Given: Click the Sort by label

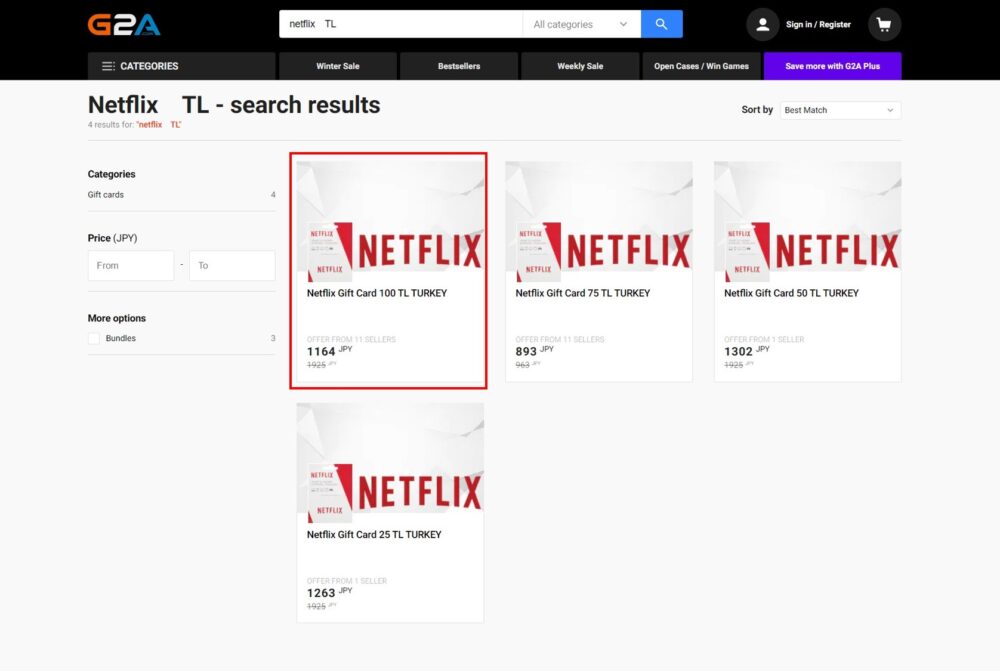Looking at the screenshot, I should 757,110.
